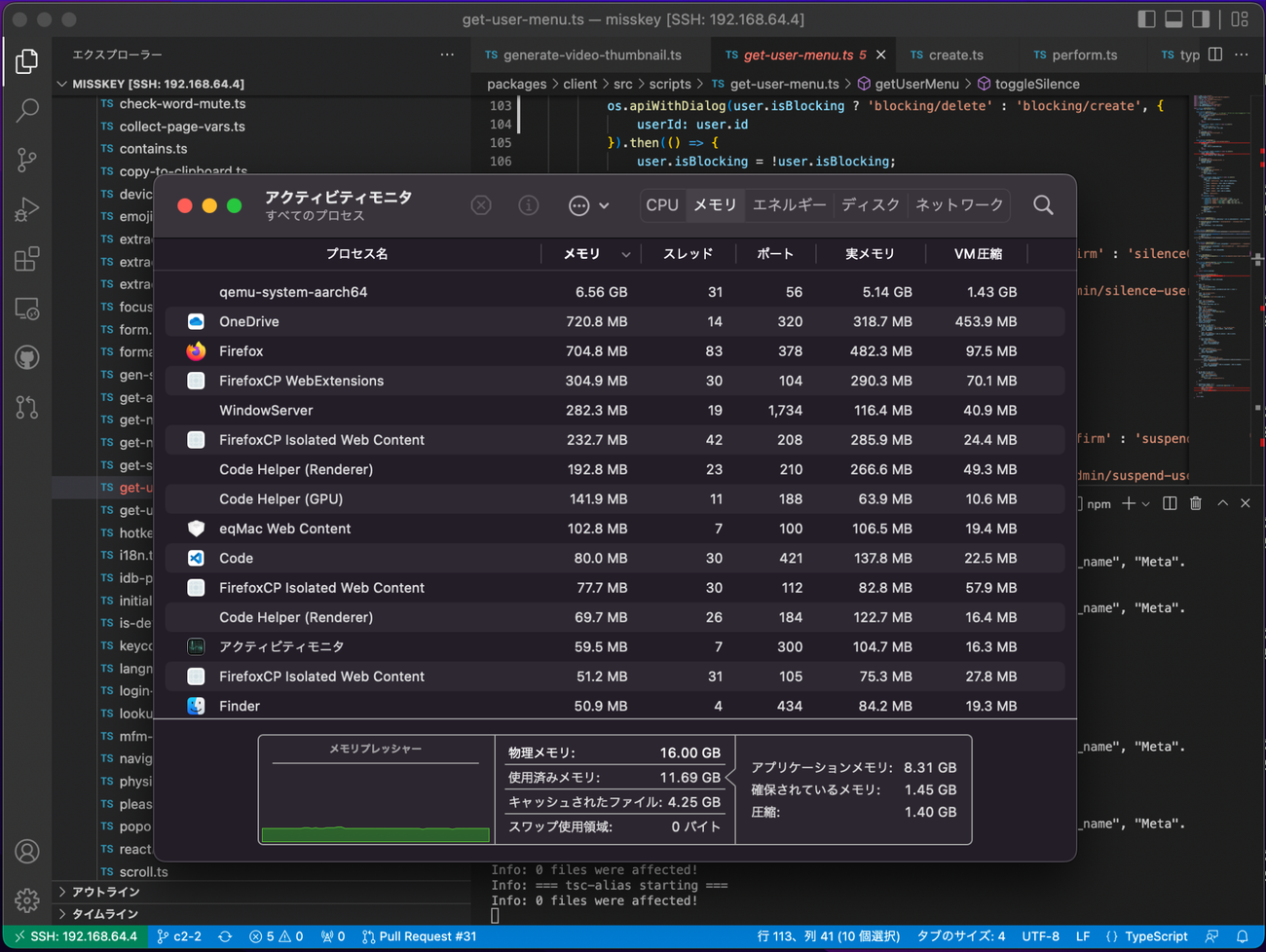1266x952 pixels.
Task: Expand the アウトライン section
Action: (105, 892)
